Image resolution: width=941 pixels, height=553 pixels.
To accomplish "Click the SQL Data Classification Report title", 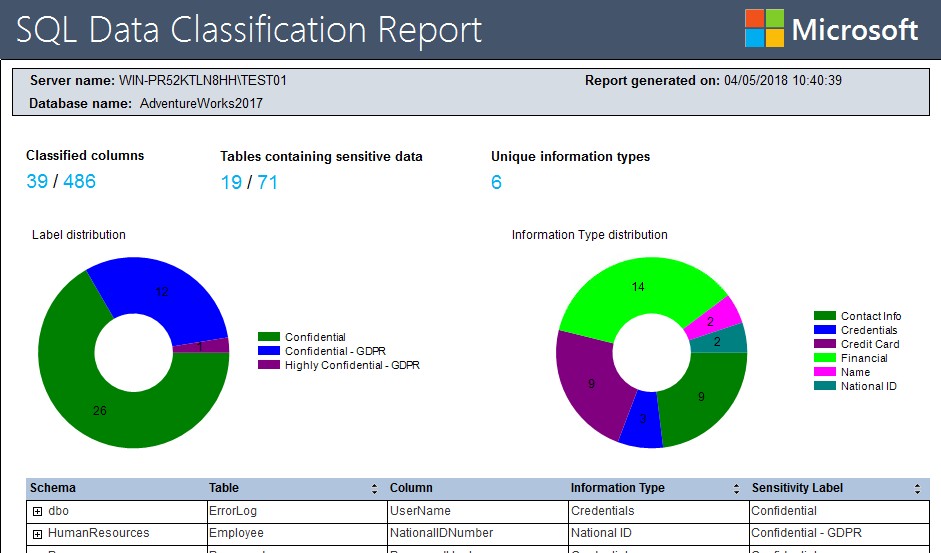I will click(249, 29).
